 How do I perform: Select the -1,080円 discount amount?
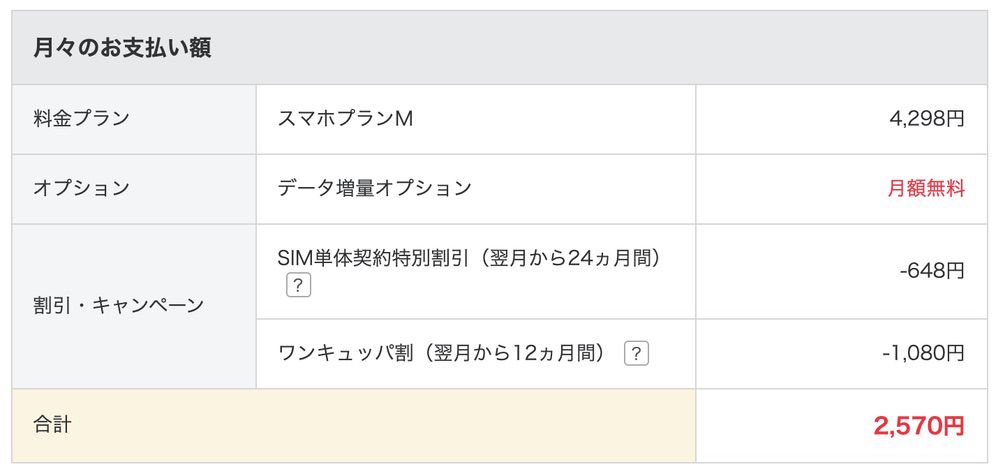pyautogui.click(x=923, y=353)
